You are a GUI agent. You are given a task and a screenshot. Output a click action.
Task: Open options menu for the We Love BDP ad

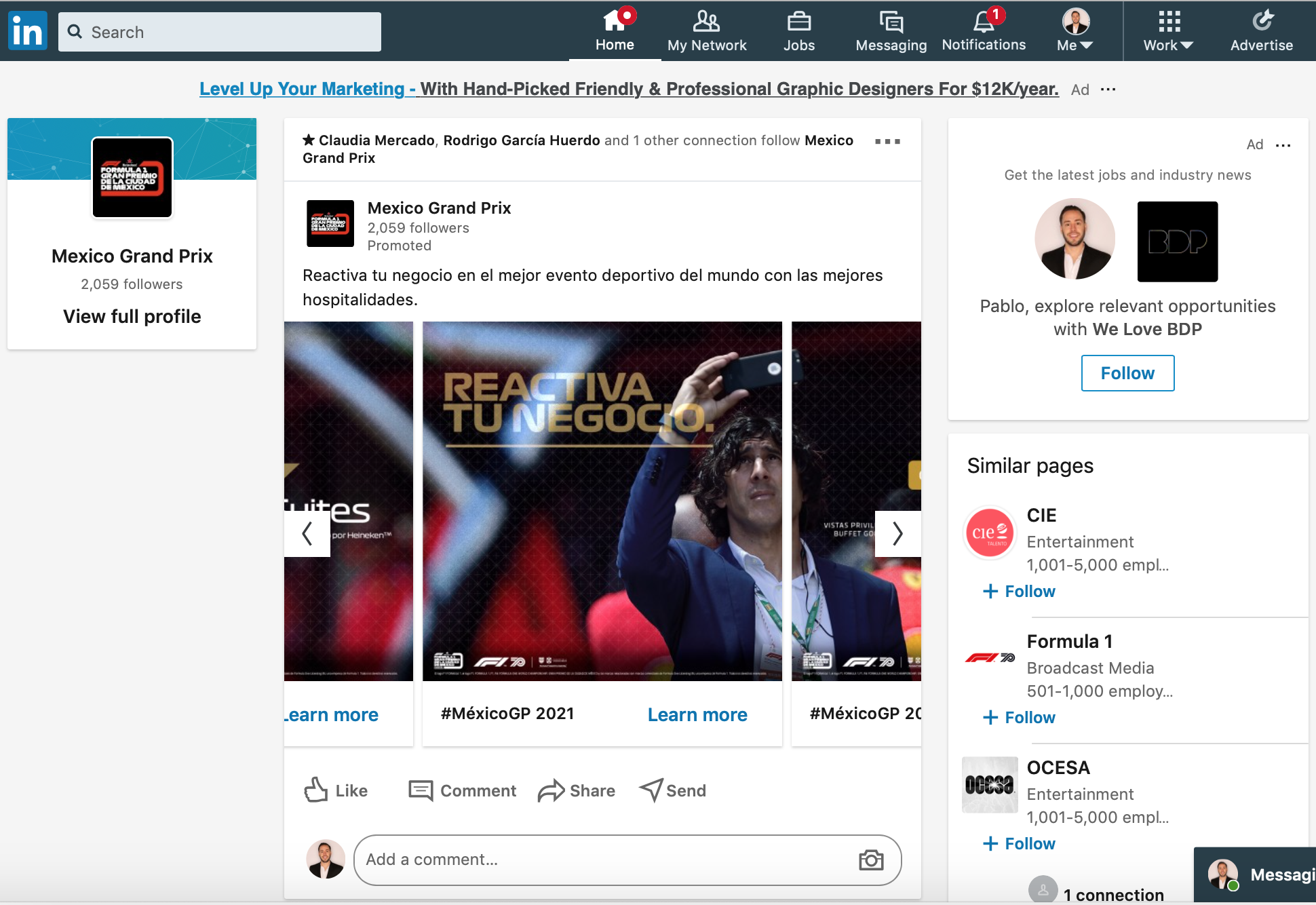pyautogui.click(x=1283, y=145)
